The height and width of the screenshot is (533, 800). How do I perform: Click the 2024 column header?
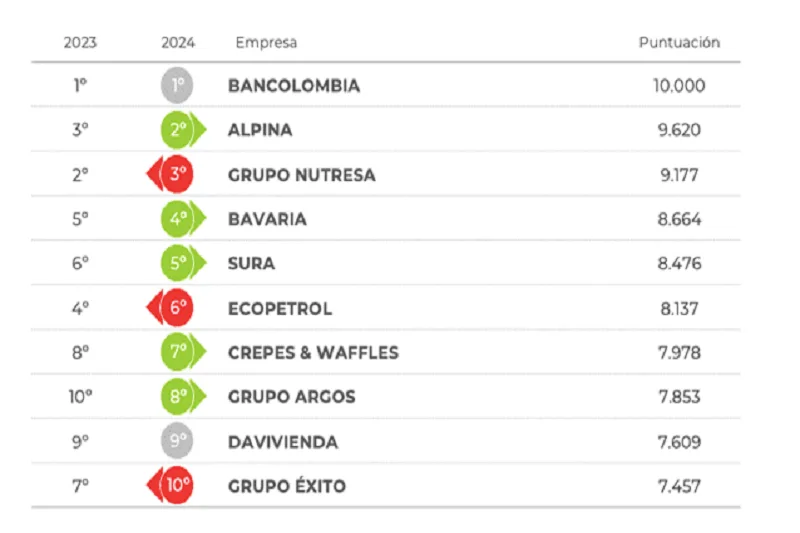pyautogui.click(x=178, y=43)
